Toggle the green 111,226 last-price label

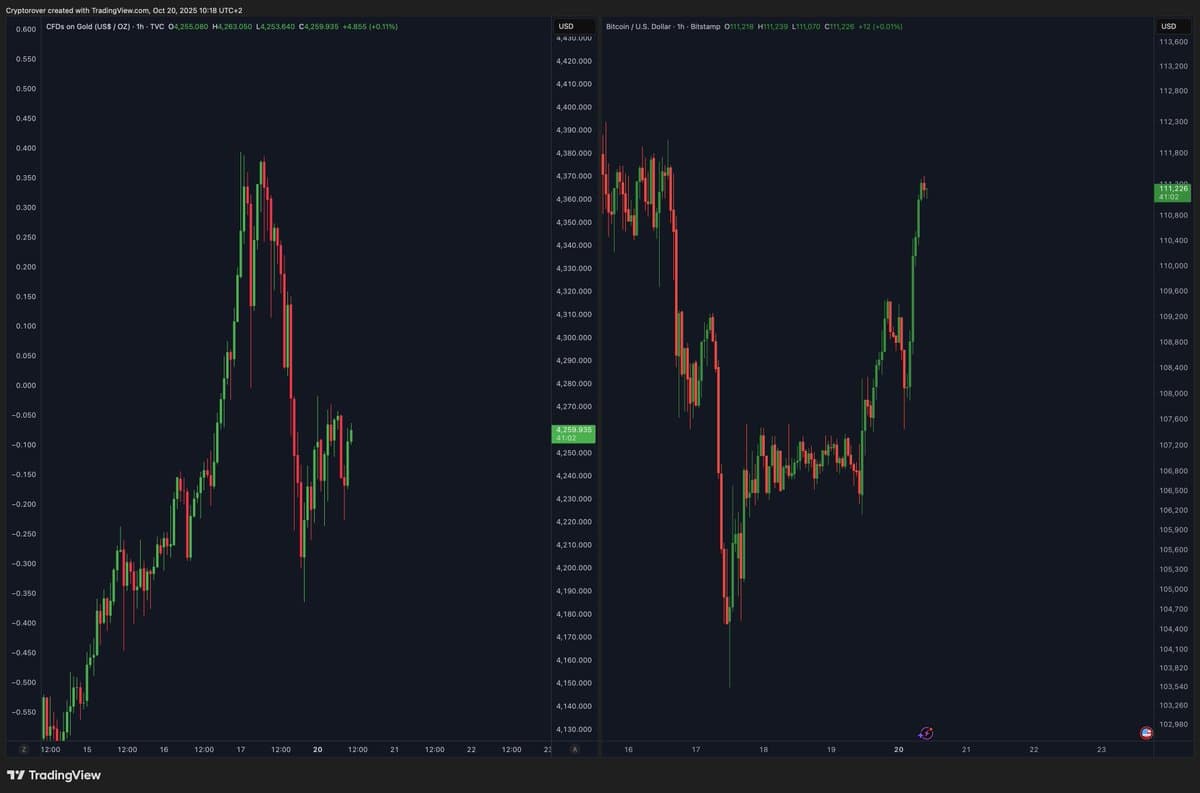point(1172,190)
